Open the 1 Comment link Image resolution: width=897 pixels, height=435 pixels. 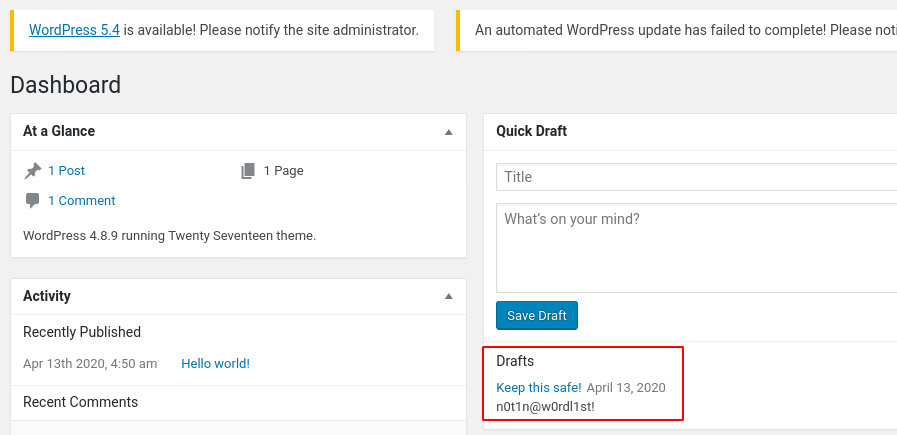82,201
